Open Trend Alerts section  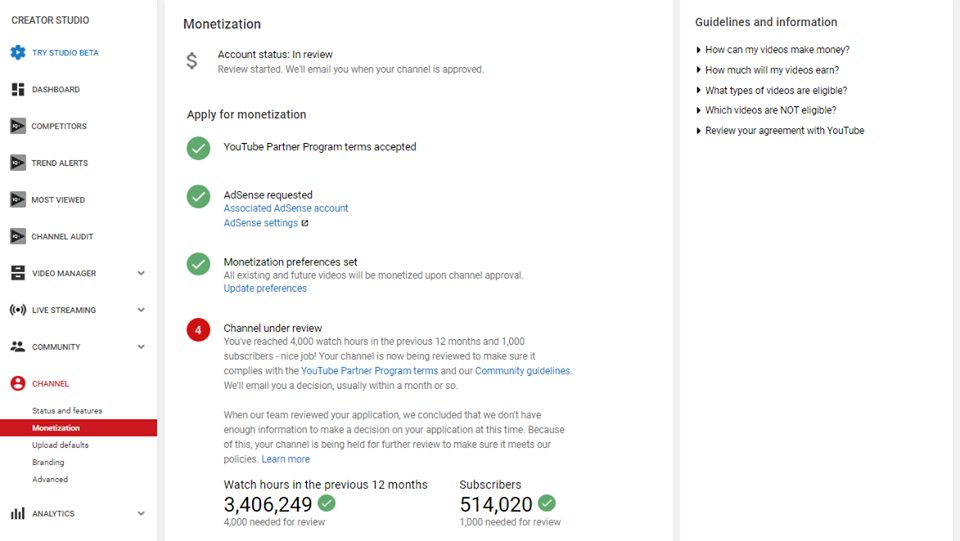point(59,163)
